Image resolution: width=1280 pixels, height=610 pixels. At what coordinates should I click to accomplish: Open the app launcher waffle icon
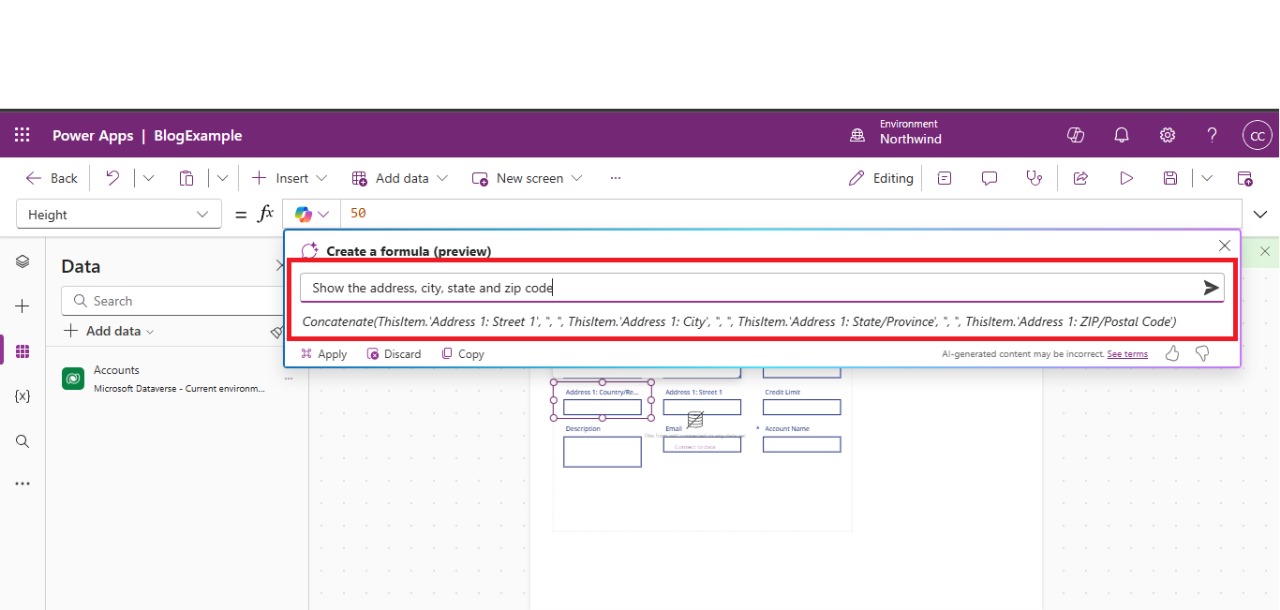point(22,135)
